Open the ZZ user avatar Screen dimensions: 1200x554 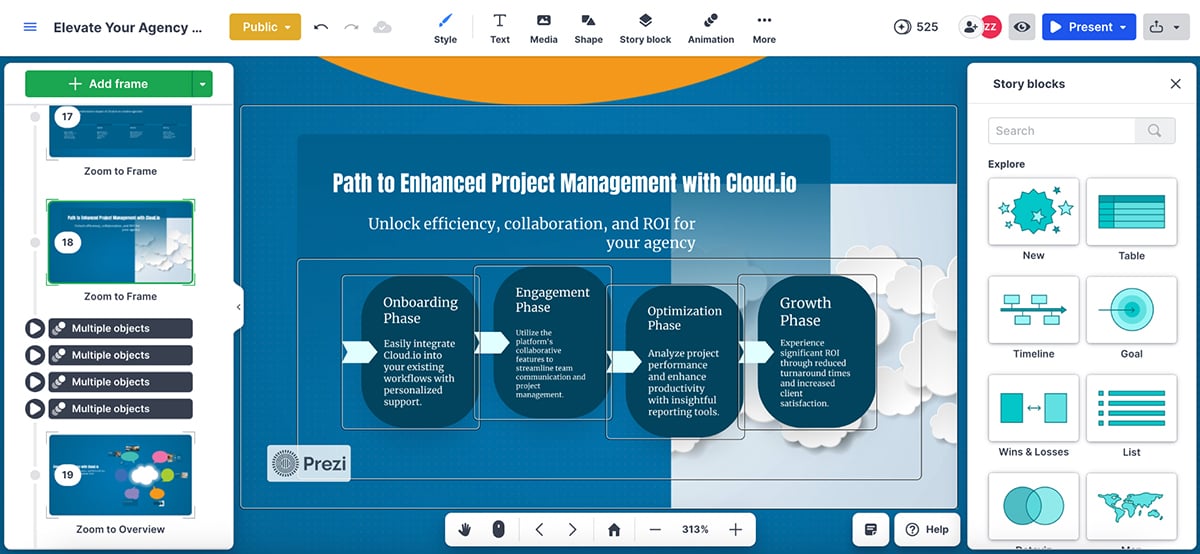coord(990,27)
